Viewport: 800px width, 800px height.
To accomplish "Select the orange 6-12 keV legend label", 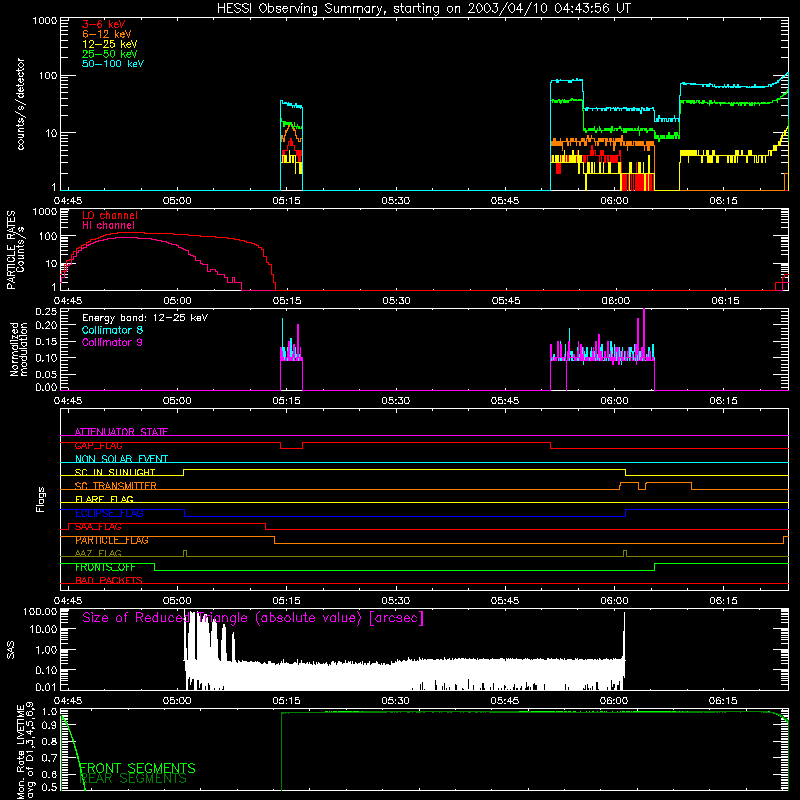I will pos(107,34).
